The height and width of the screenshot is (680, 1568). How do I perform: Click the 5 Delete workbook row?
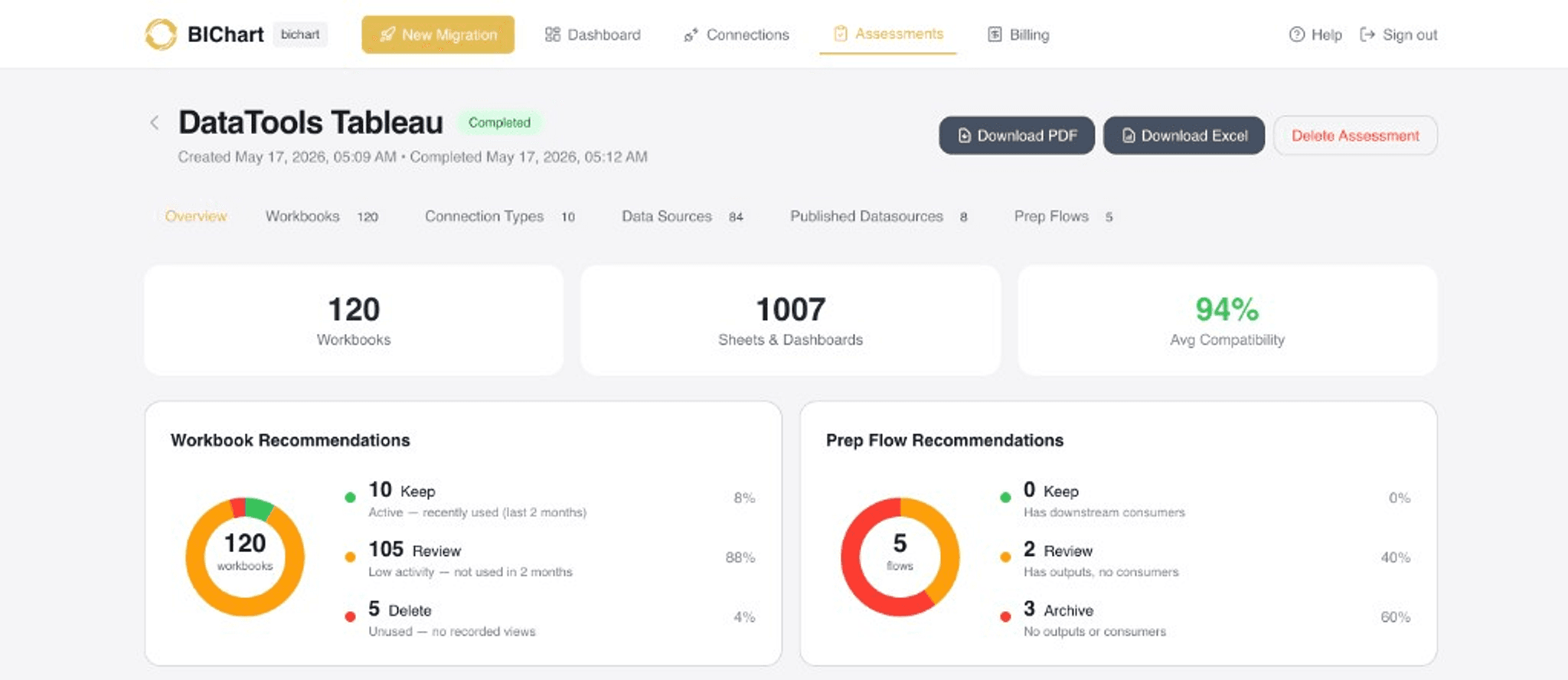point(550,618)
